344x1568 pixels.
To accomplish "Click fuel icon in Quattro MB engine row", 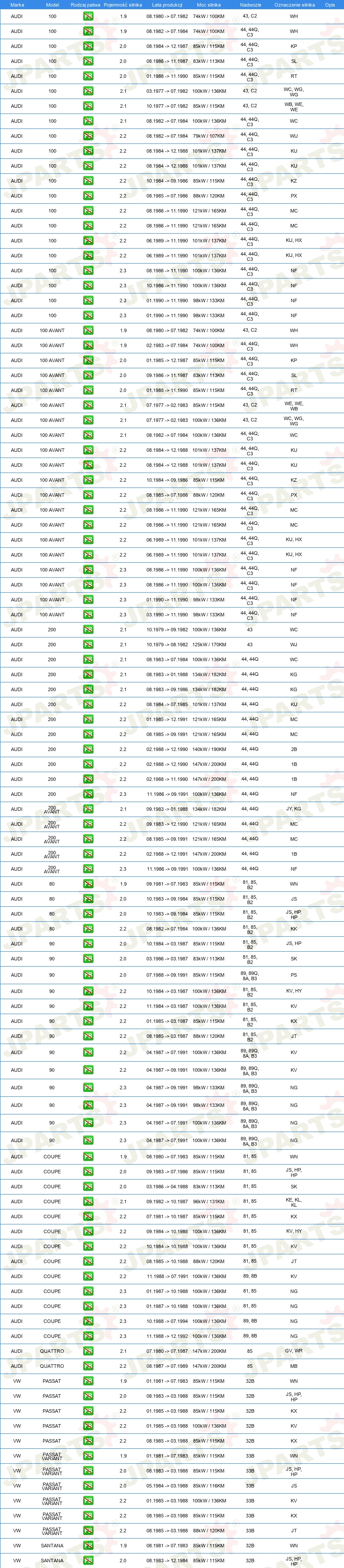I will 88,1366.
